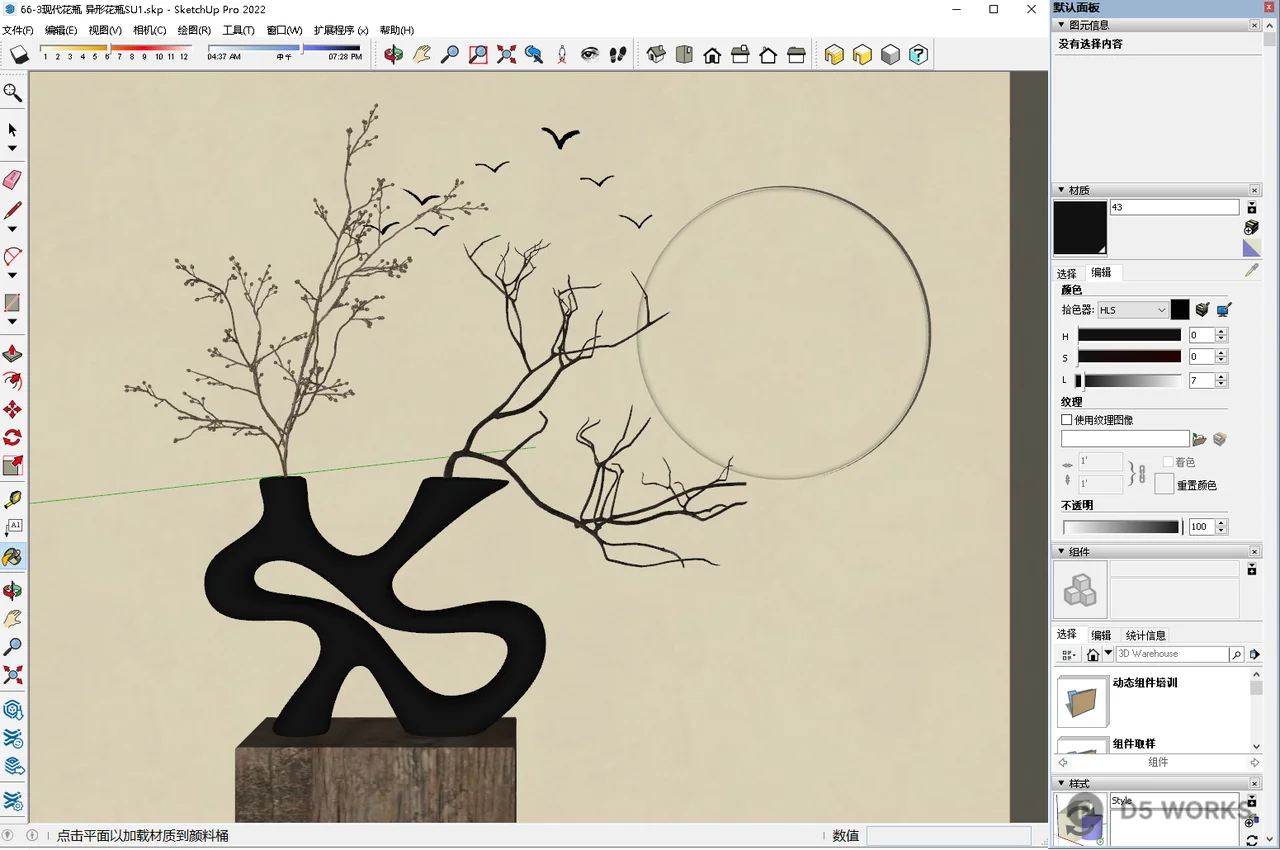Increase the L value stepper
This screenshot has width=1280, height=850.
click(x=1222, y=377)
